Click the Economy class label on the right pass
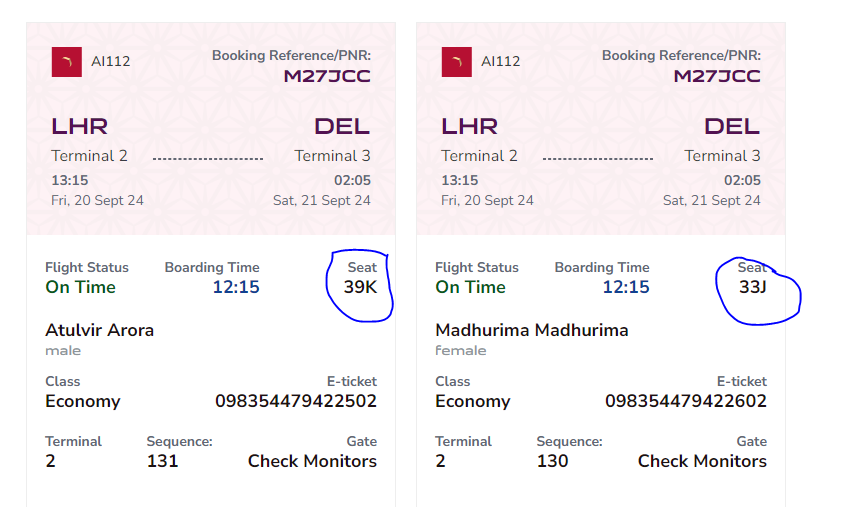This screenshot has width=865, height=507. click(x=473, y=401)
